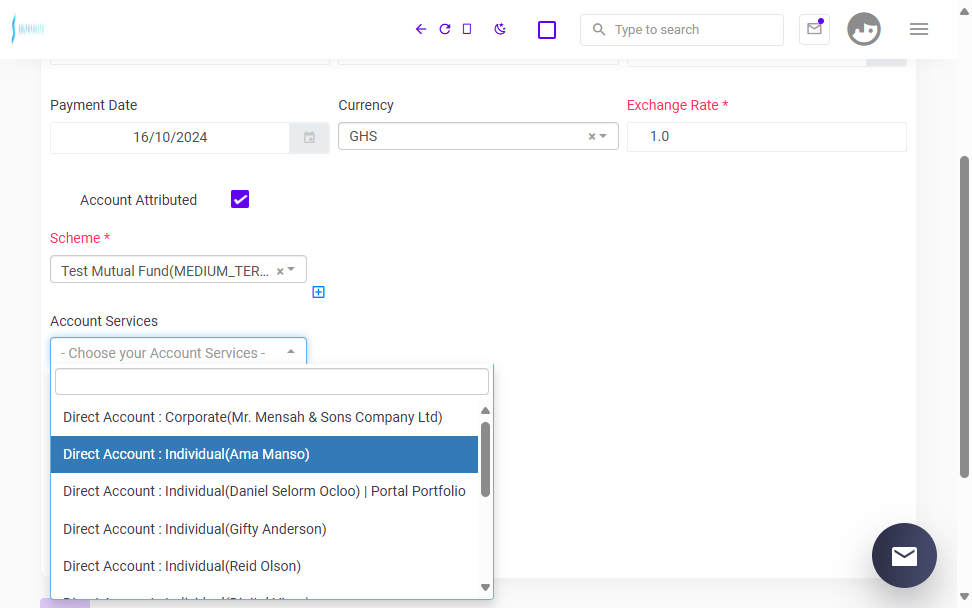Open the hamburger menu
The width and height of the screenshot is (972, 608).
919,29
